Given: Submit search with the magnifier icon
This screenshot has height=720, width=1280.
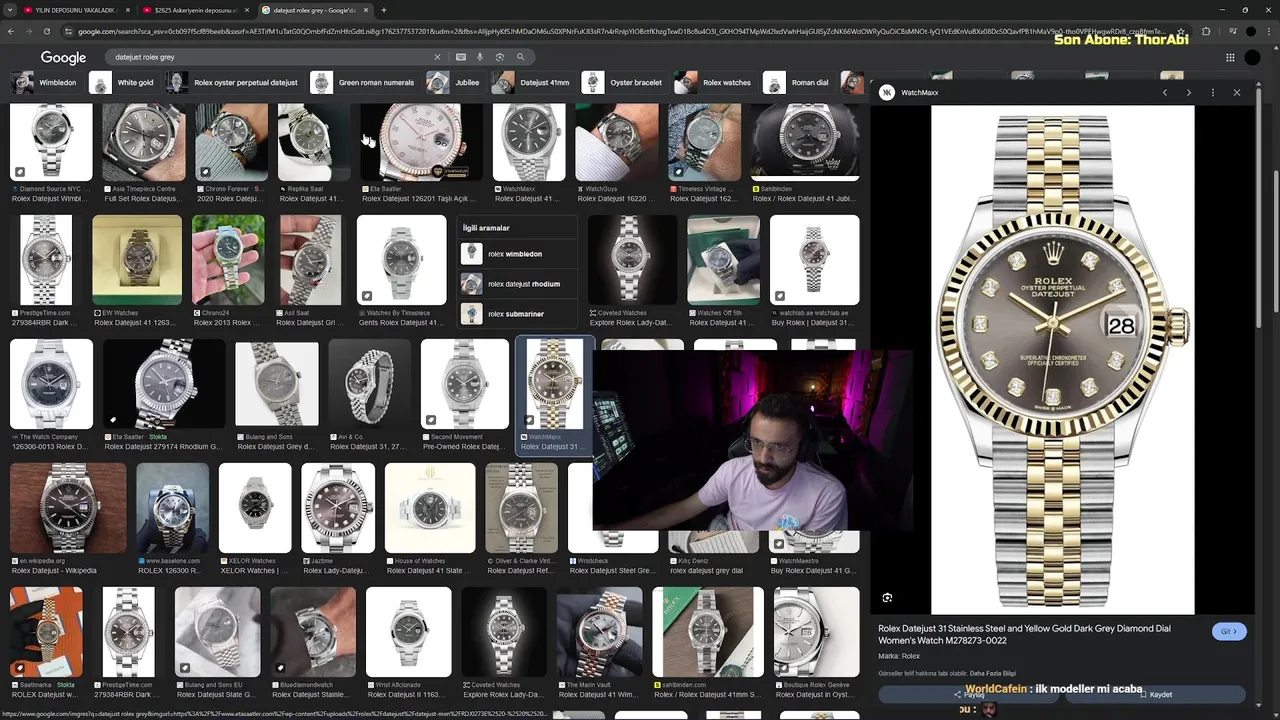Looking at the screenshot, I should (x=520, y=57).
